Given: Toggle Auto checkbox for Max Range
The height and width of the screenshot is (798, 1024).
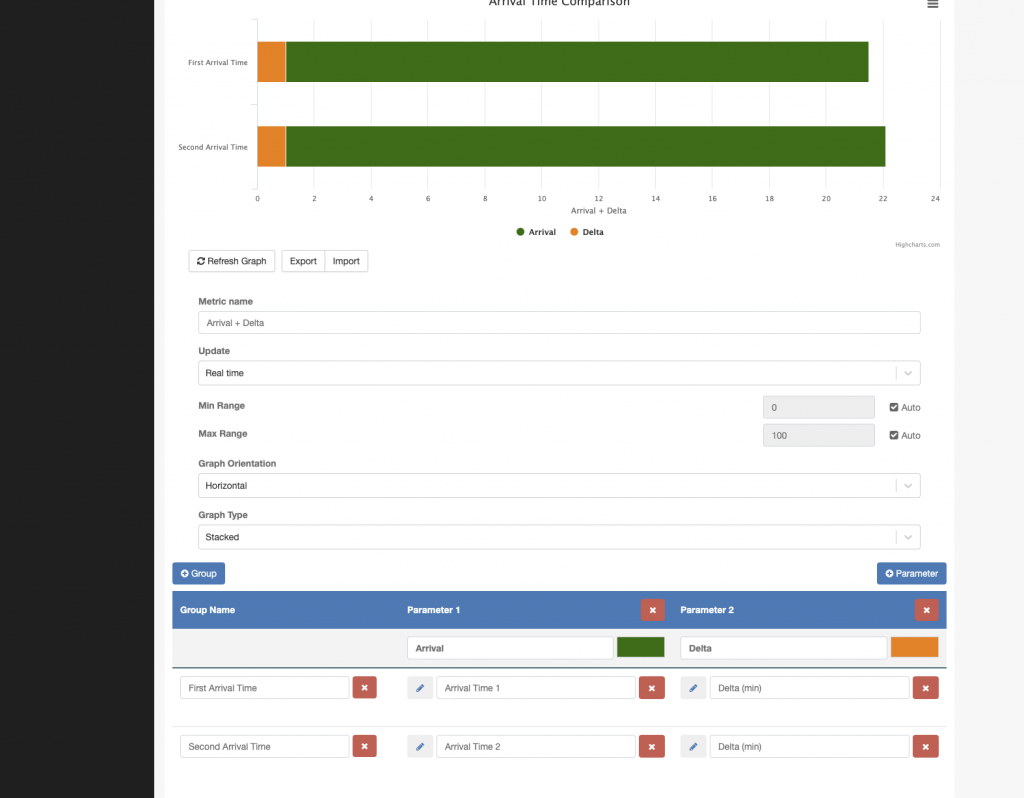Looking at the screenshot, I should (893, 435).
